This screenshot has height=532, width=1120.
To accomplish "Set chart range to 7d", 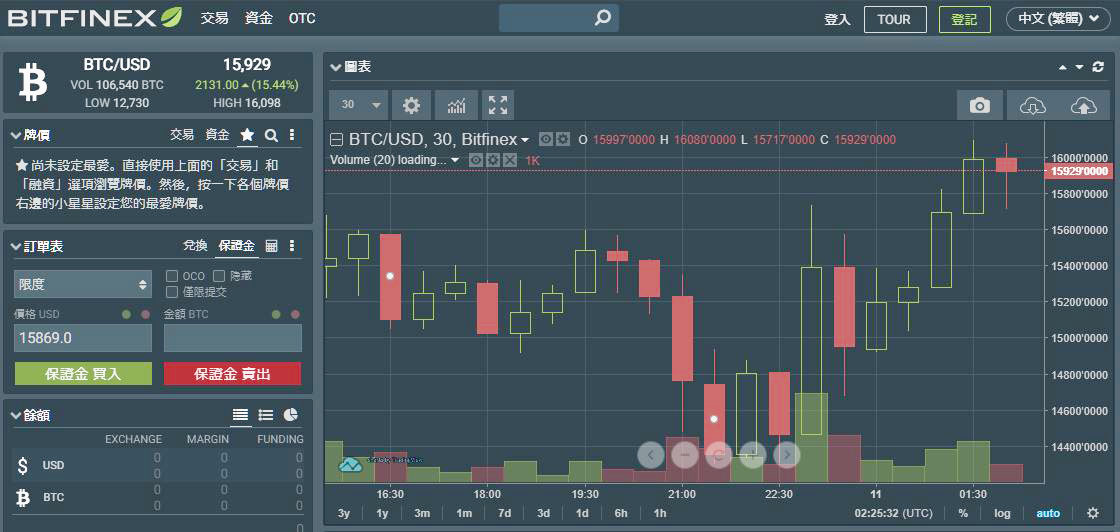I will [504, 513].
